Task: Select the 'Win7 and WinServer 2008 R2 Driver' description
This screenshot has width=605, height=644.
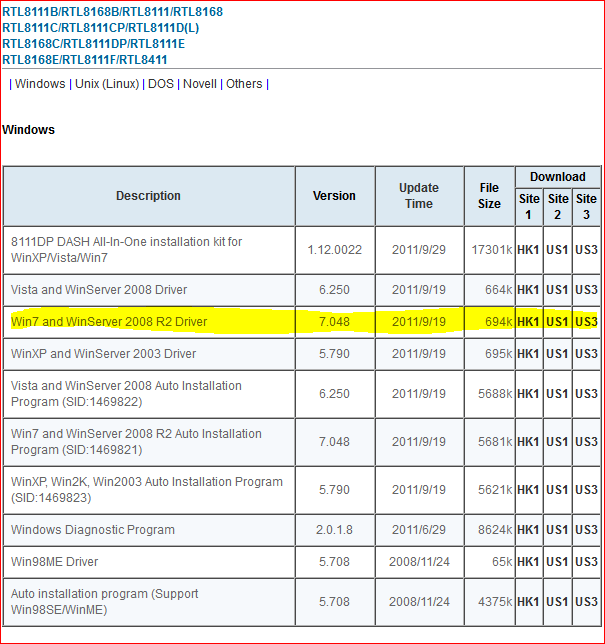Action: (109, 322)
